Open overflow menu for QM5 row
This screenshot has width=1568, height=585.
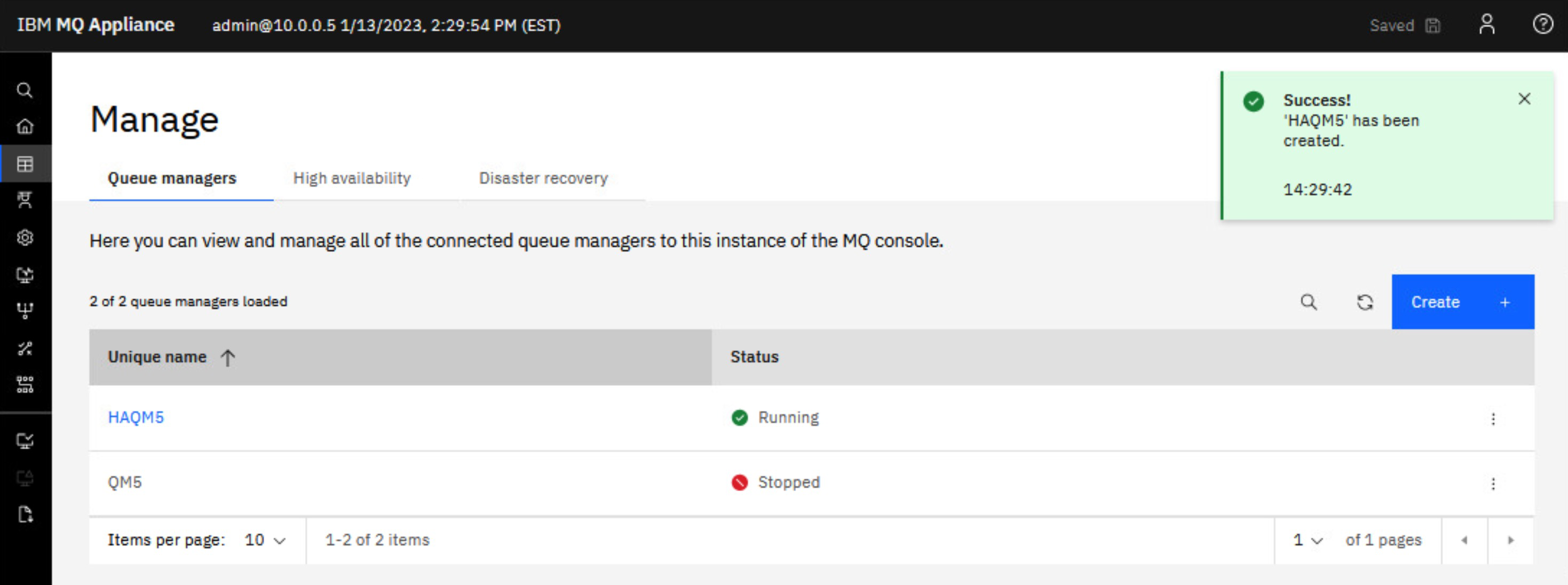1493,484
